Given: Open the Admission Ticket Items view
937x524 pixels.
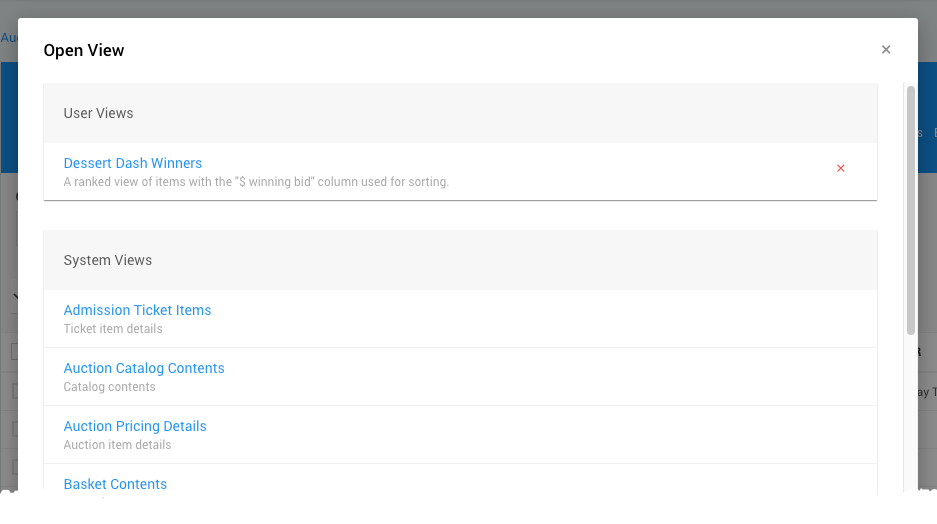Looking at the screenshot, I should pyautogui.click(x=137, y=310).
